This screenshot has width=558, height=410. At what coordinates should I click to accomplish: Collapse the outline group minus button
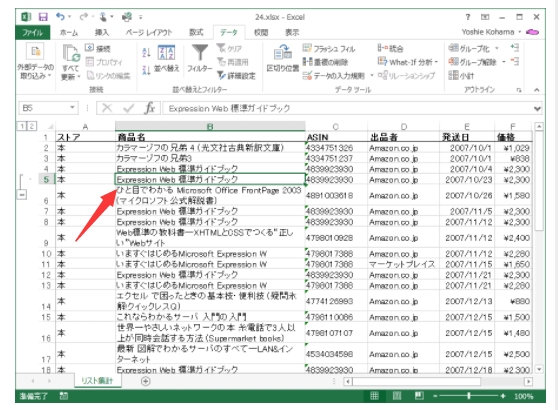(x=22, y=195)
